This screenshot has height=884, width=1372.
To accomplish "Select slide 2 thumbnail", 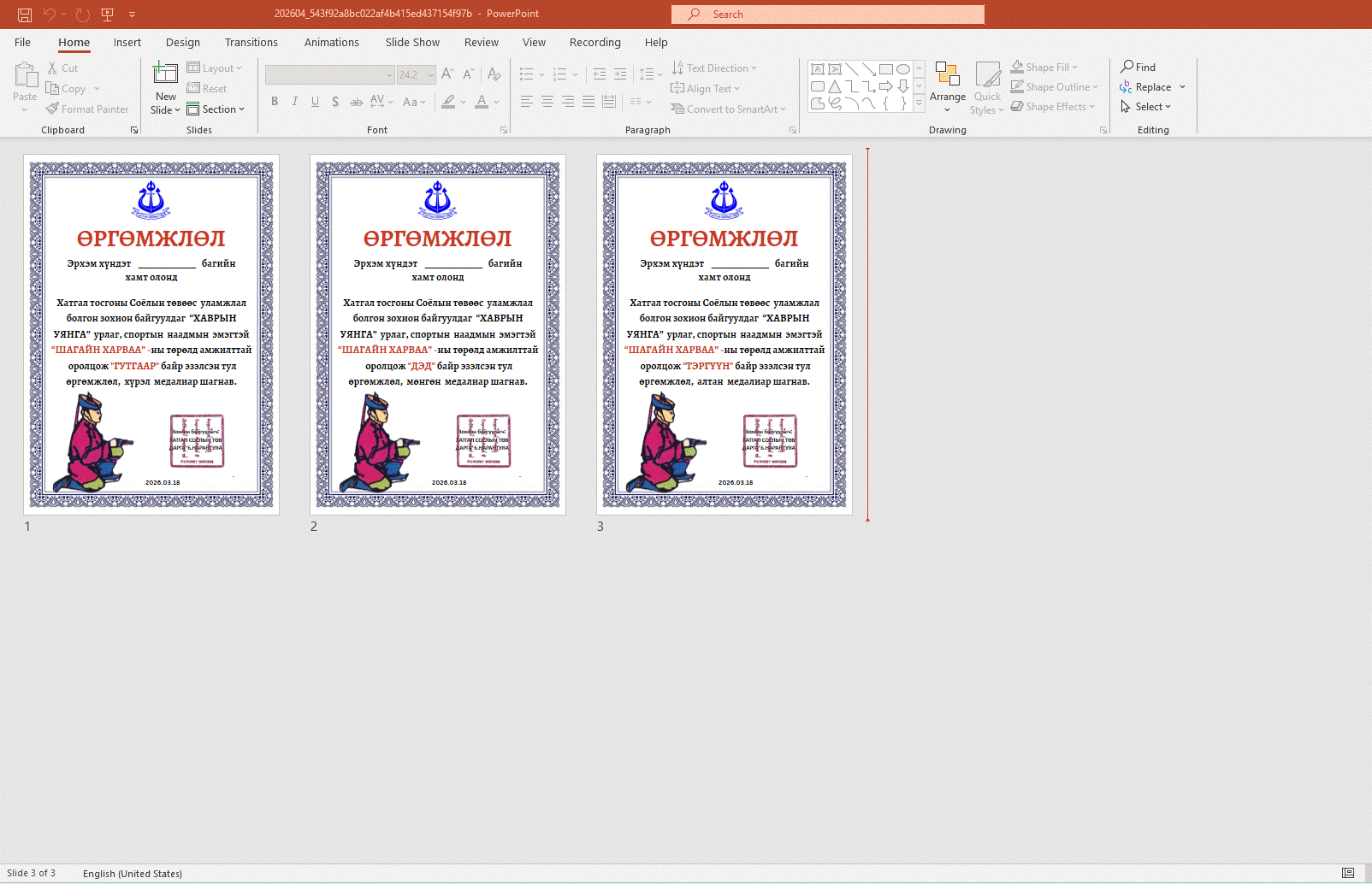I will click(x=437, y=334).
